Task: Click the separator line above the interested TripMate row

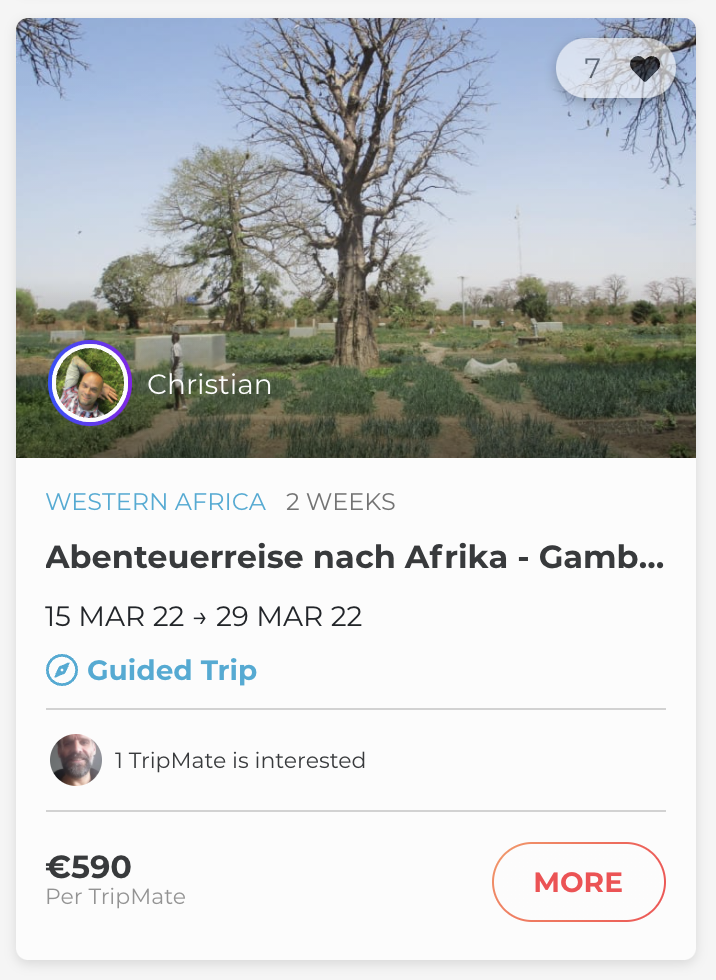Action: point(356,709)
